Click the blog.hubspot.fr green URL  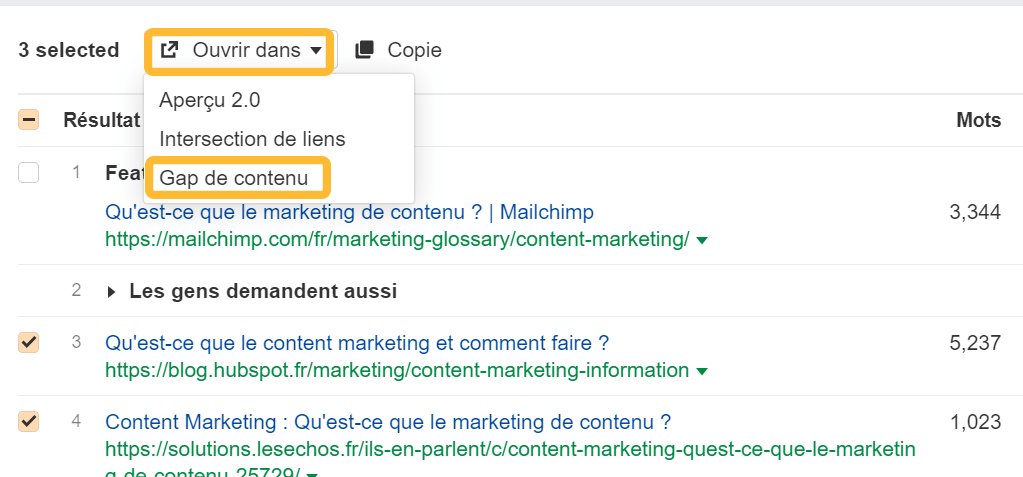[x=397, y=371]
